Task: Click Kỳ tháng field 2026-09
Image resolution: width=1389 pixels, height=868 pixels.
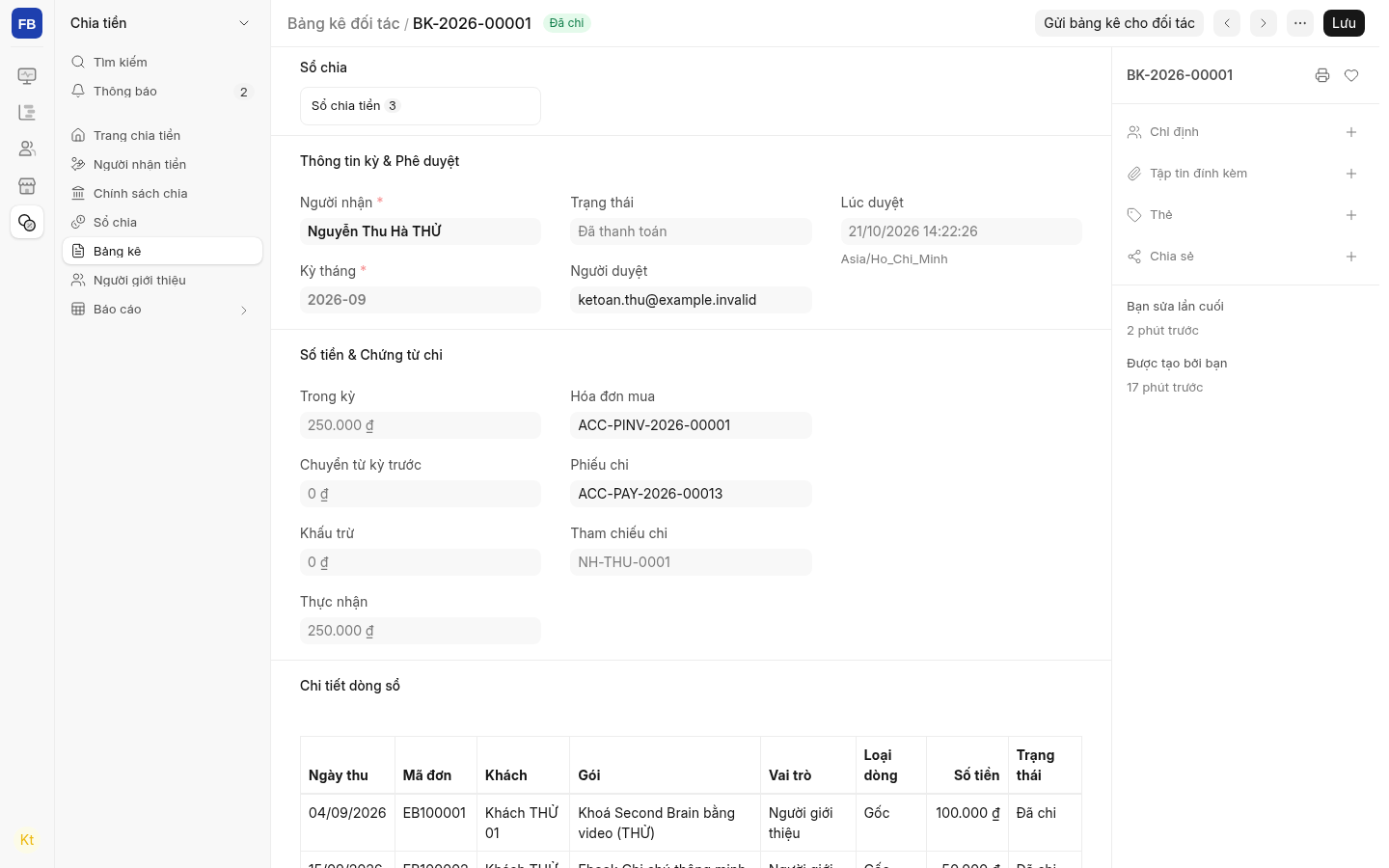Action: (421, 300)
